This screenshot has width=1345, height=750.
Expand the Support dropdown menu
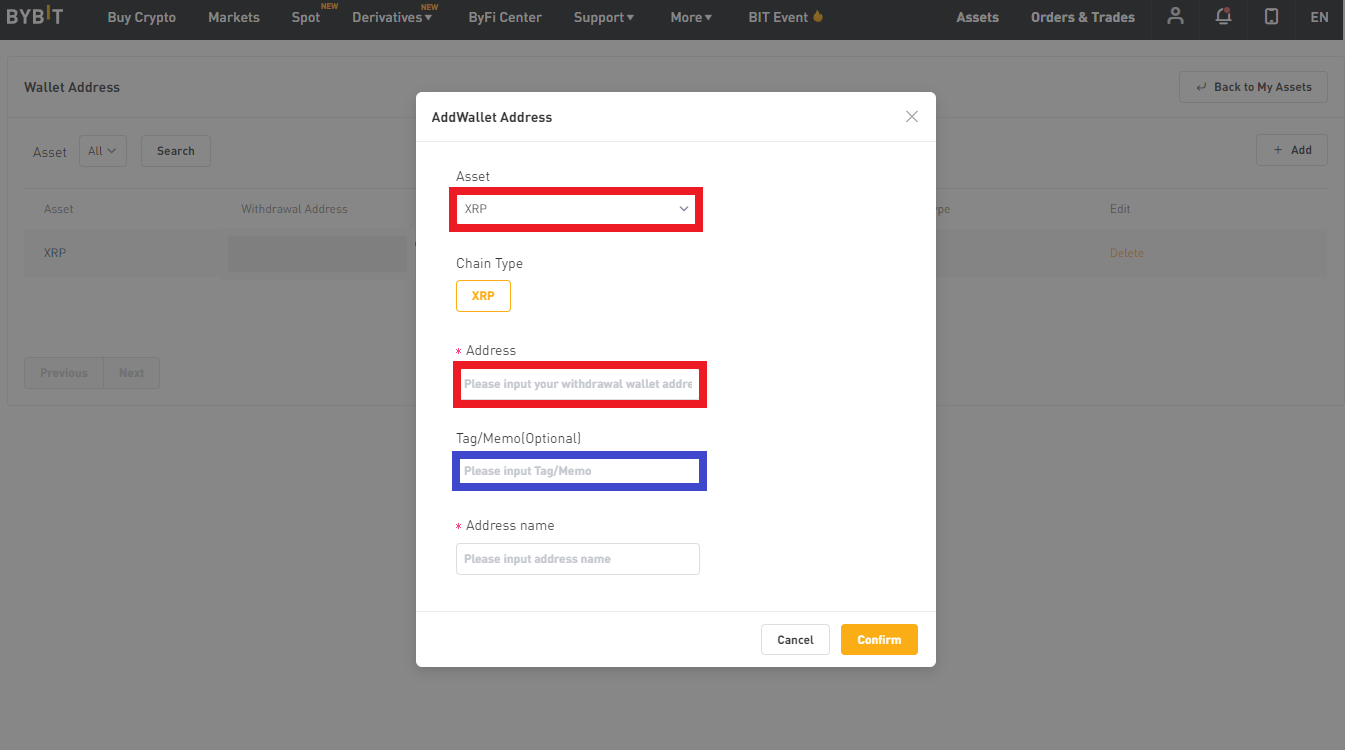[604, 17]
